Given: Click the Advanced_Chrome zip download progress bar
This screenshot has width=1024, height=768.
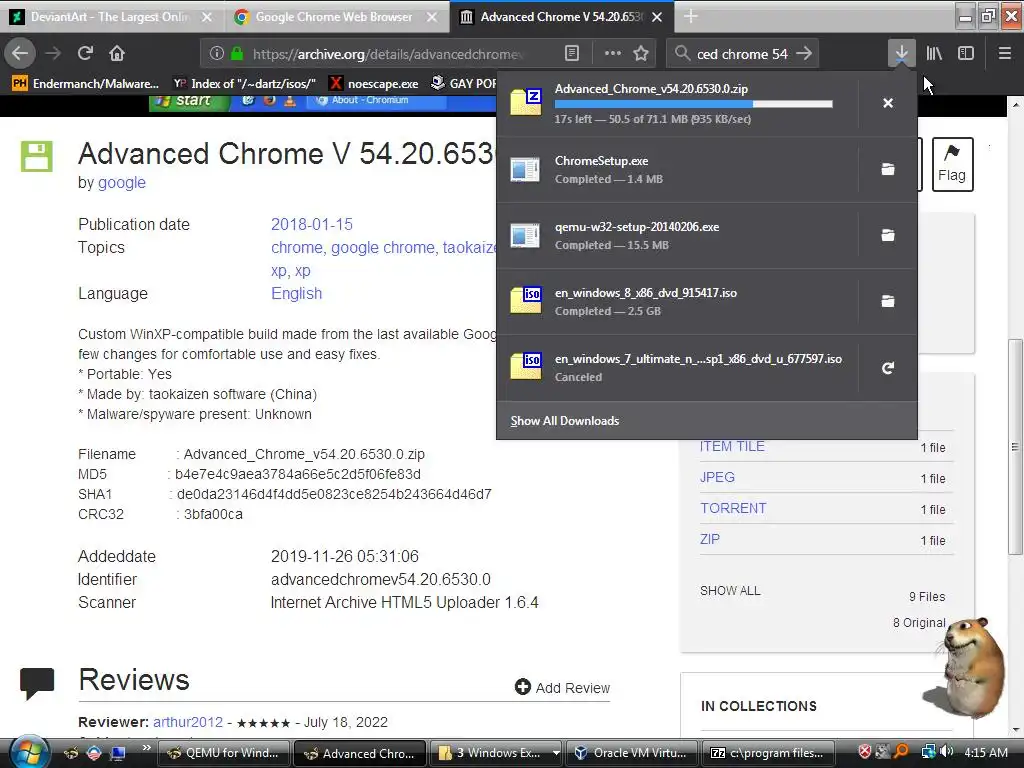Looking at the screenshot, I should coord(694,104).
